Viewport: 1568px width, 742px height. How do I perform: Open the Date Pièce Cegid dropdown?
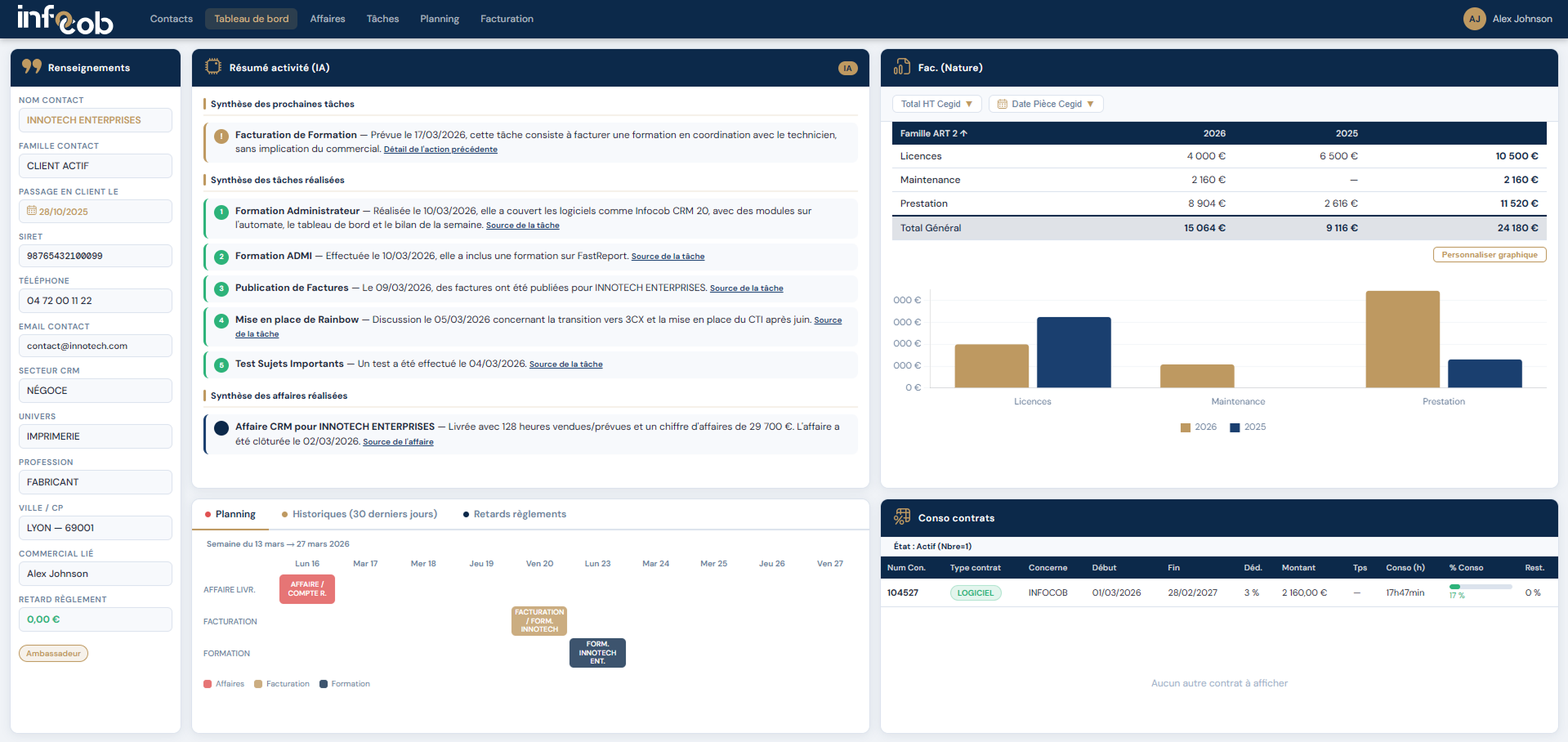pyautogui.click(x=1046, y=104)
